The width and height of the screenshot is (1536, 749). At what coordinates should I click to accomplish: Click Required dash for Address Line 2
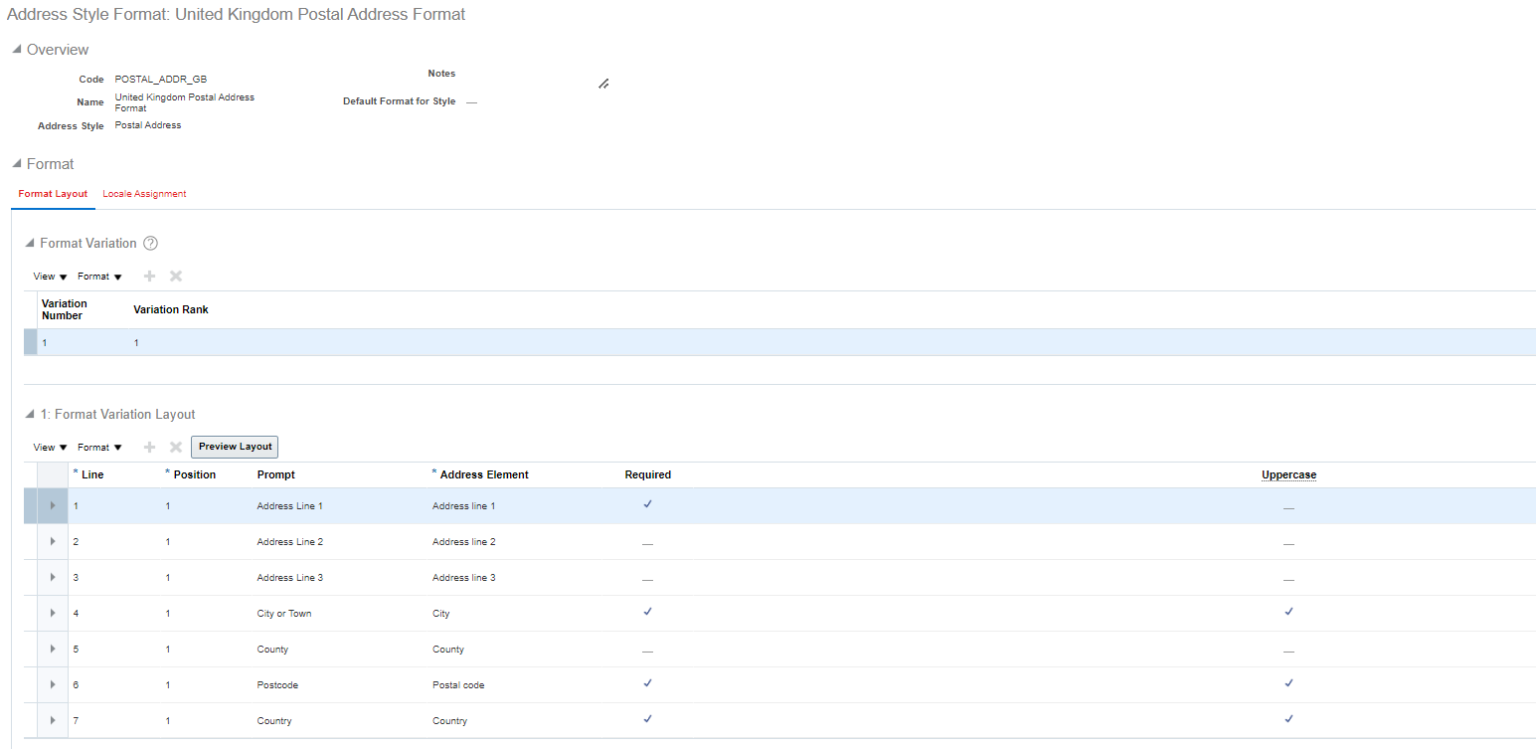tap(648, 543)
